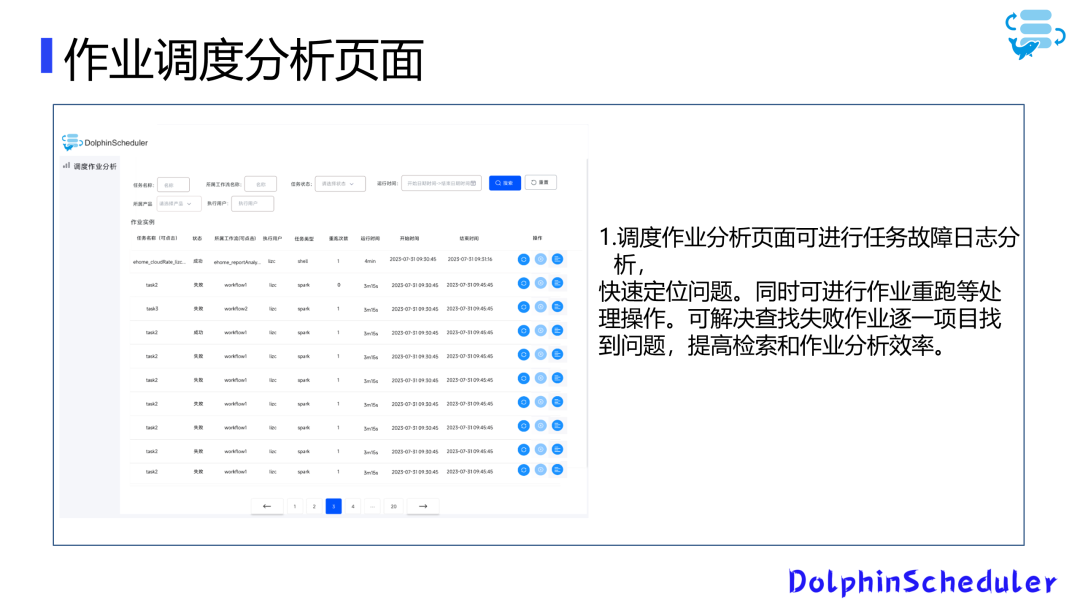Click the shell task type cell
Image resolution: width=1080 pixels, height=608 pixels.
[303, 261]
